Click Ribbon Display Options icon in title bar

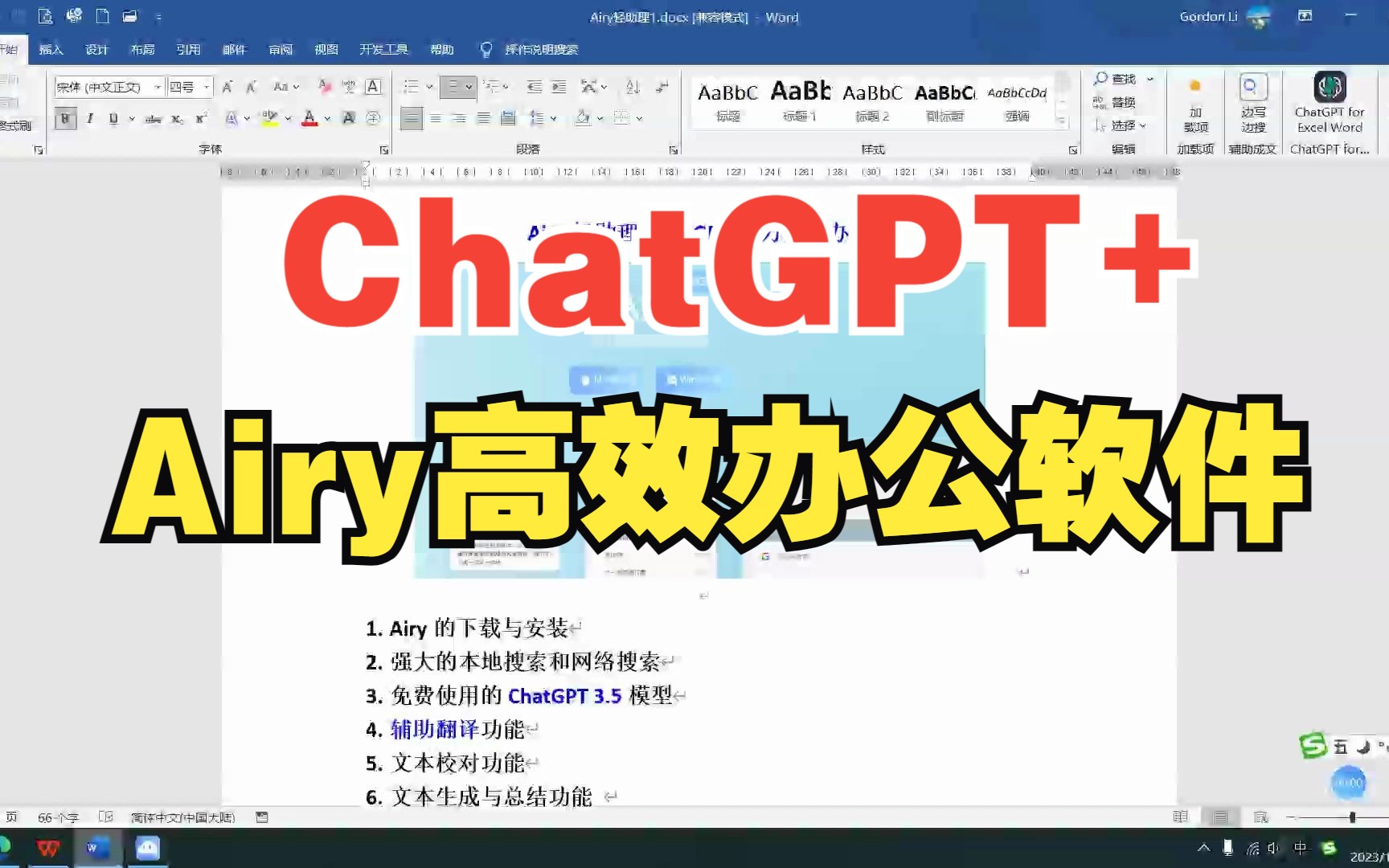tap(1305, 16)
